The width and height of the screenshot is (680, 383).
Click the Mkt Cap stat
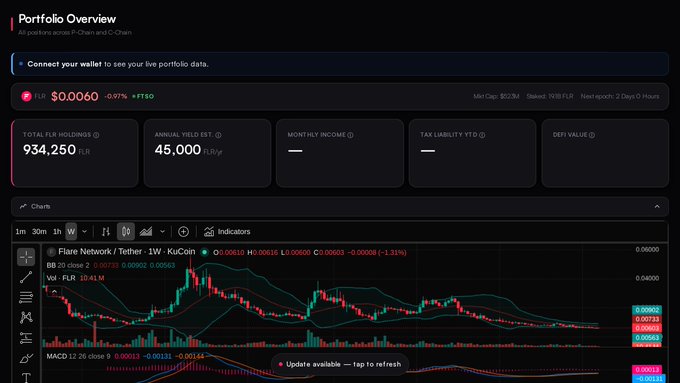(496, 96)
